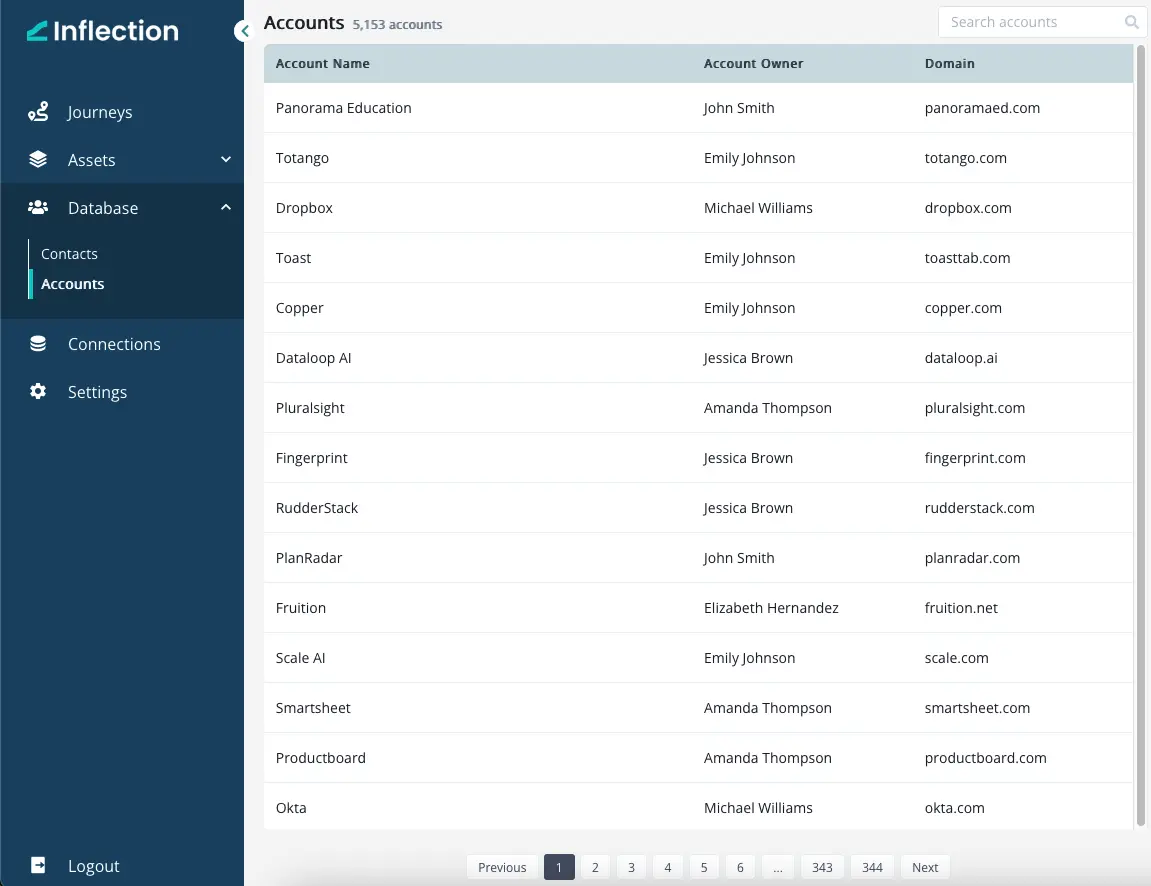Click the Previous pagination button
The height and width of the screenshot is (886, 1151).
(502, 868)
